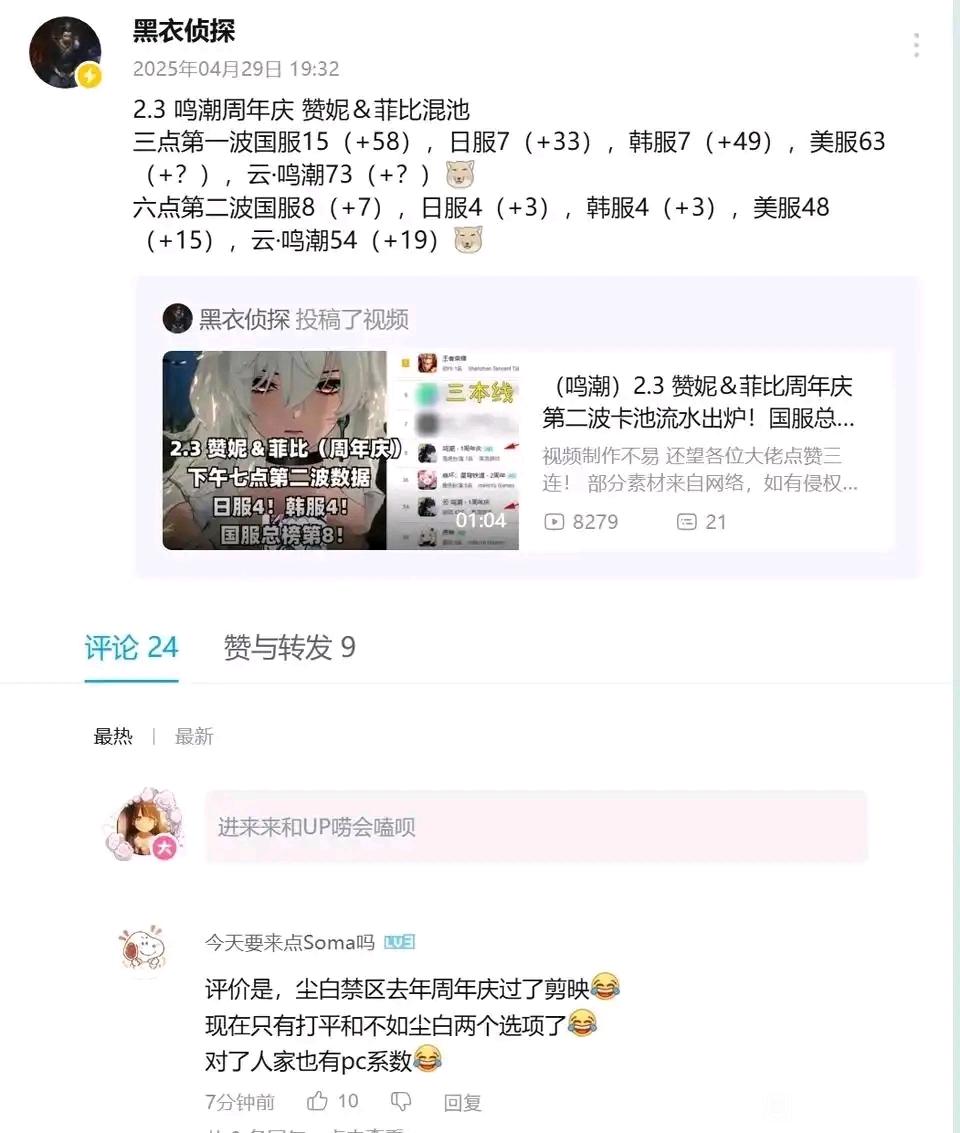
Task: Click the video play count icon
Action: coord(554,522)
